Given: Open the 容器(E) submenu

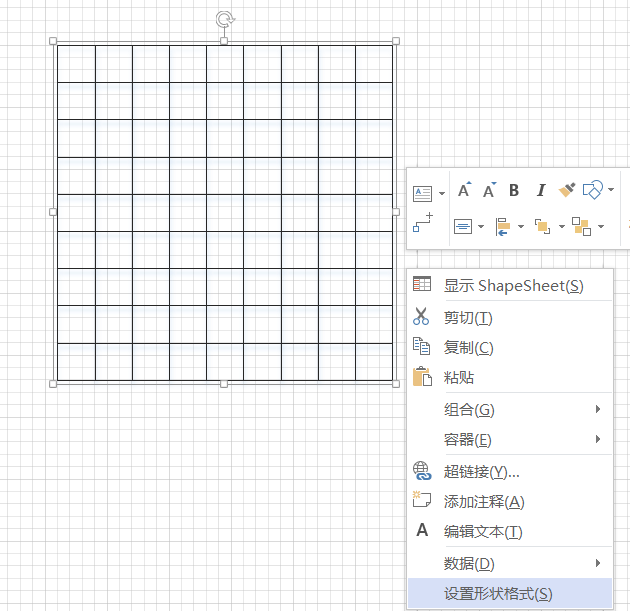Looking at the screenshot, I should (510, 439).
